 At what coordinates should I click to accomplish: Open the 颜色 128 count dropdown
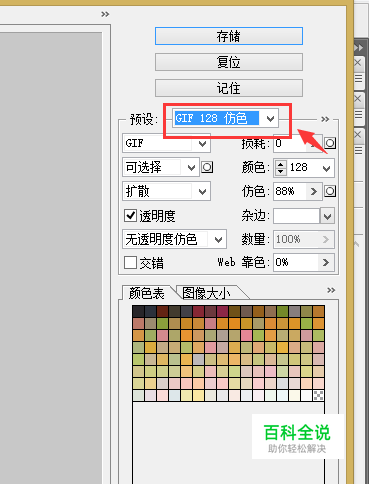(x=327, y=168)
